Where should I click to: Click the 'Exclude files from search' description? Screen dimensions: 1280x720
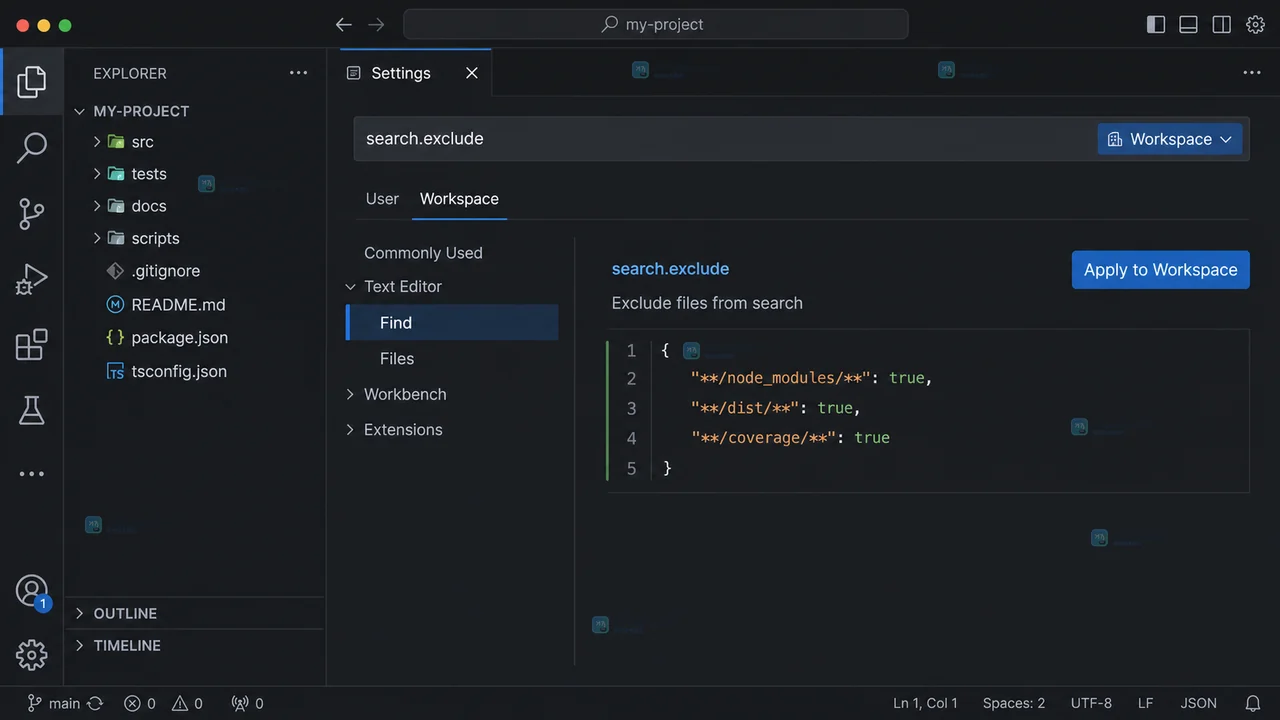tap(707, 303)
